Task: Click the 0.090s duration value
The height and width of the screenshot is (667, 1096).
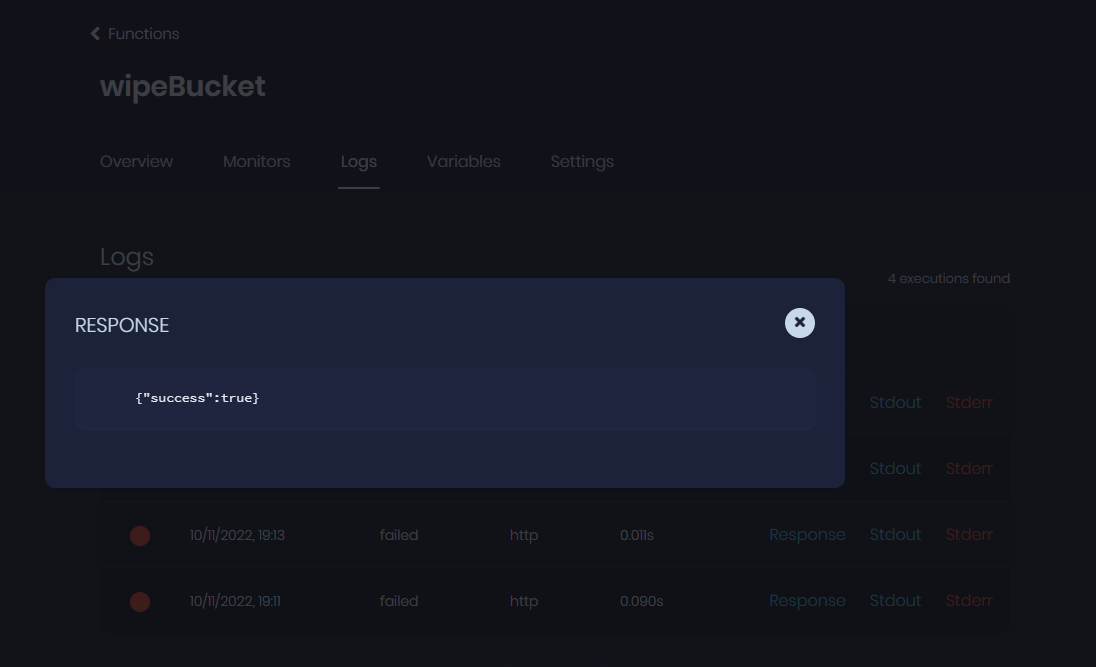Action: point(642,601)
